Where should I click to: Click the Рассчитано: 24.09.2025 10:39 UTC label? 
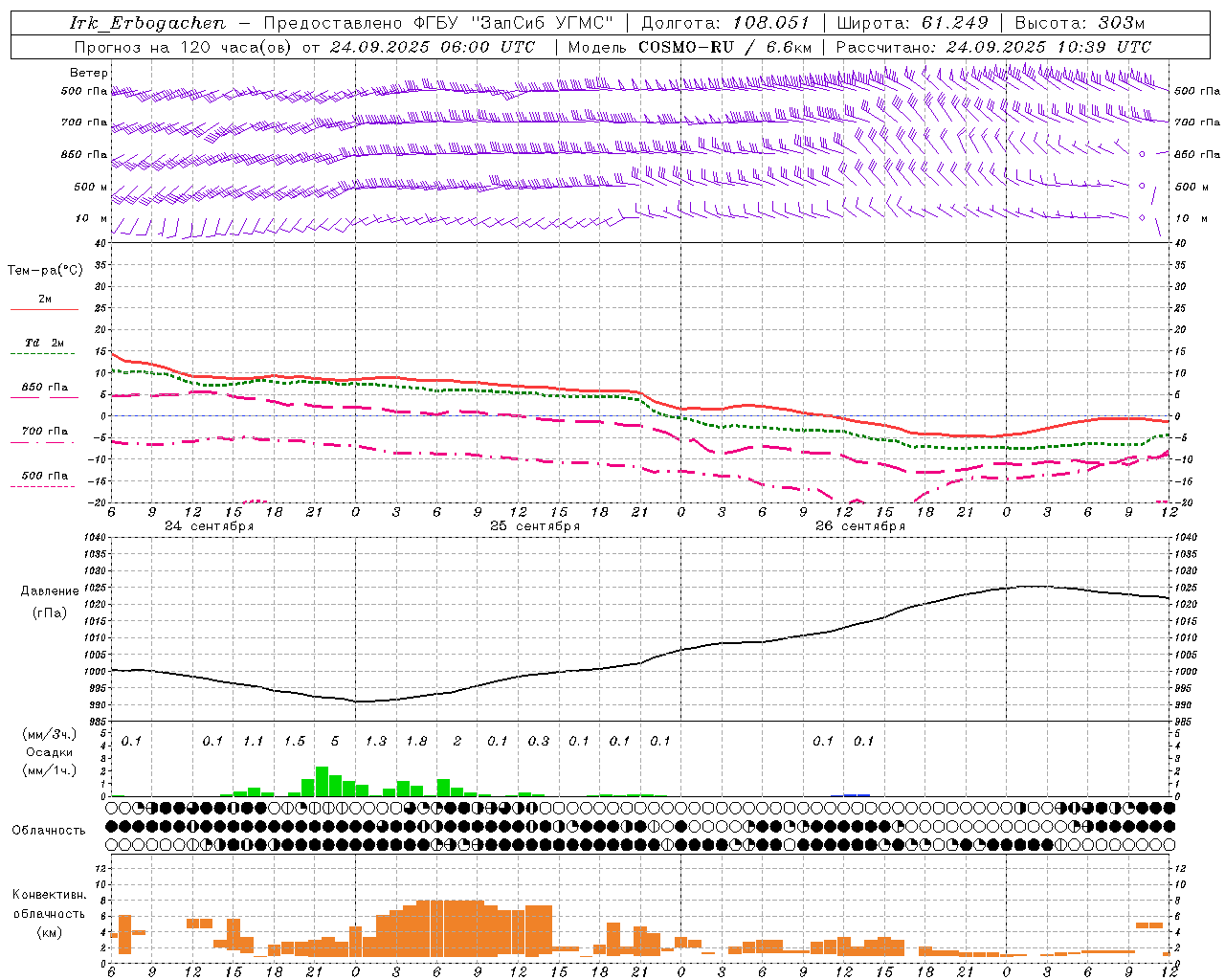(993, 47)
